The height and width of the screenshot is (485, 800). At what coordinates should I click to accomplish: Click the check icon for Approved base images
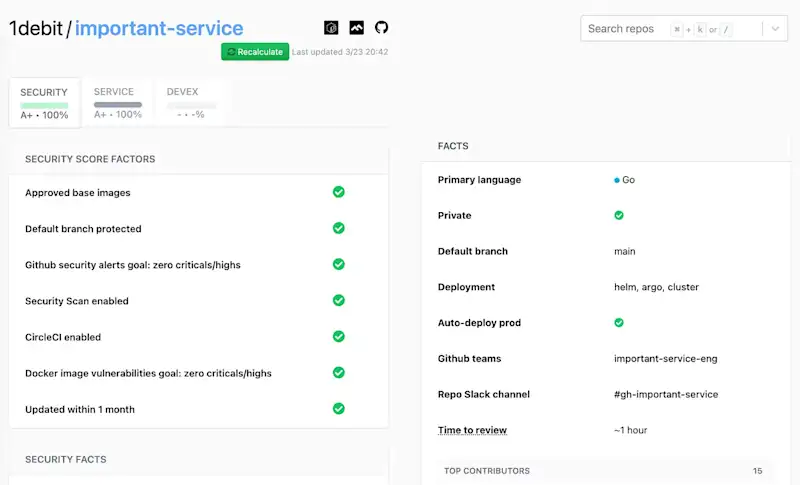pyautogui.click(x=339, y=192)
